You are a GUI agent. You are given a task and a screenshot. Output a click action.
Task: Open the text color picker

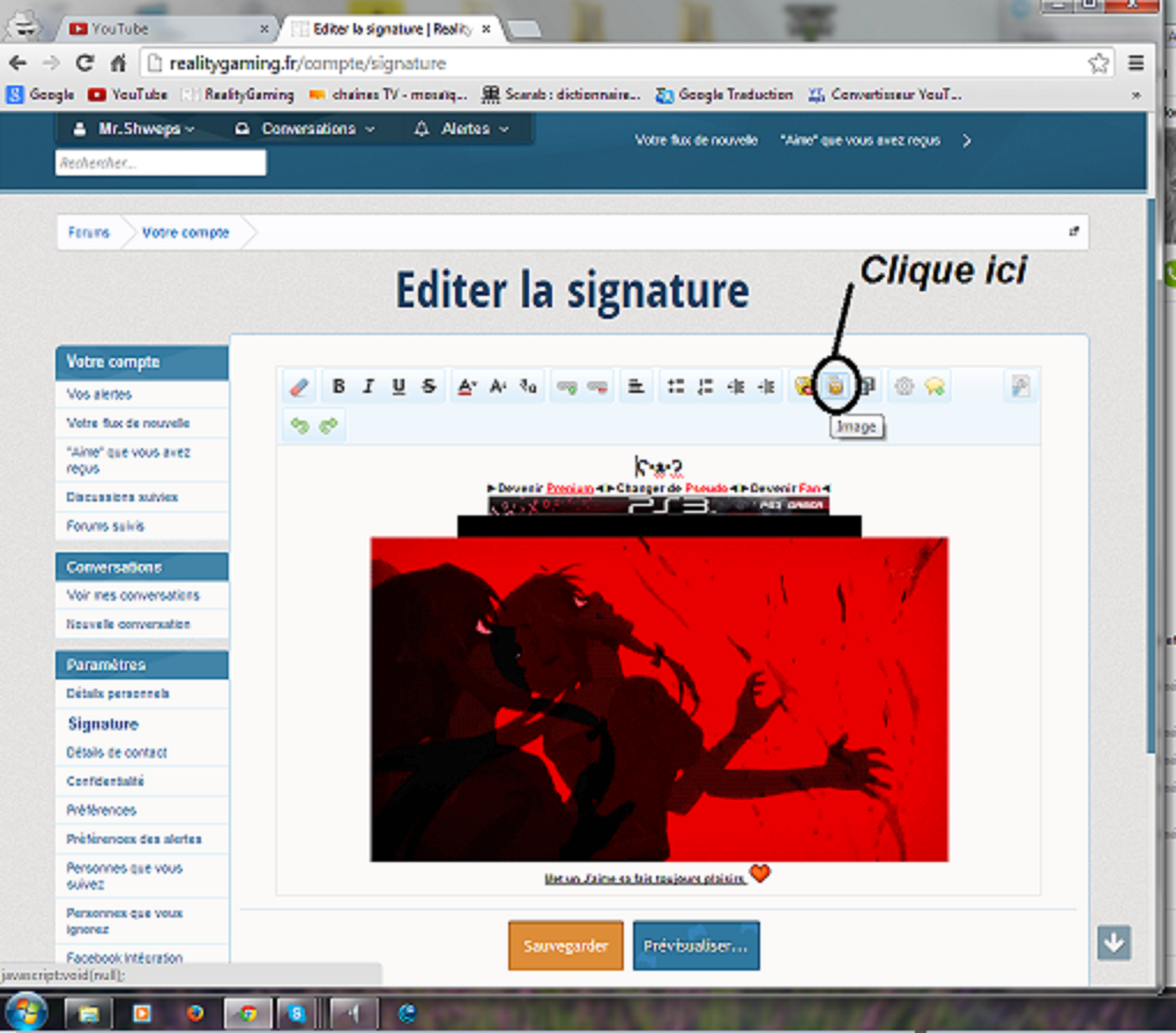coord(467,386)
